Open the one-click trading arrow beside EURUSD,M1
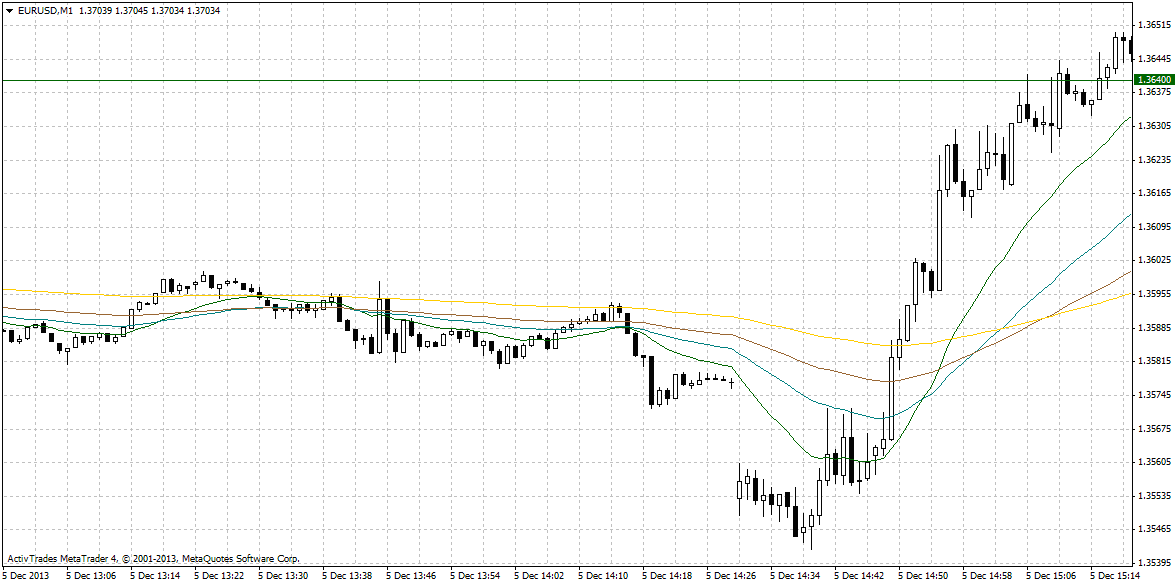 pos(9,10)
